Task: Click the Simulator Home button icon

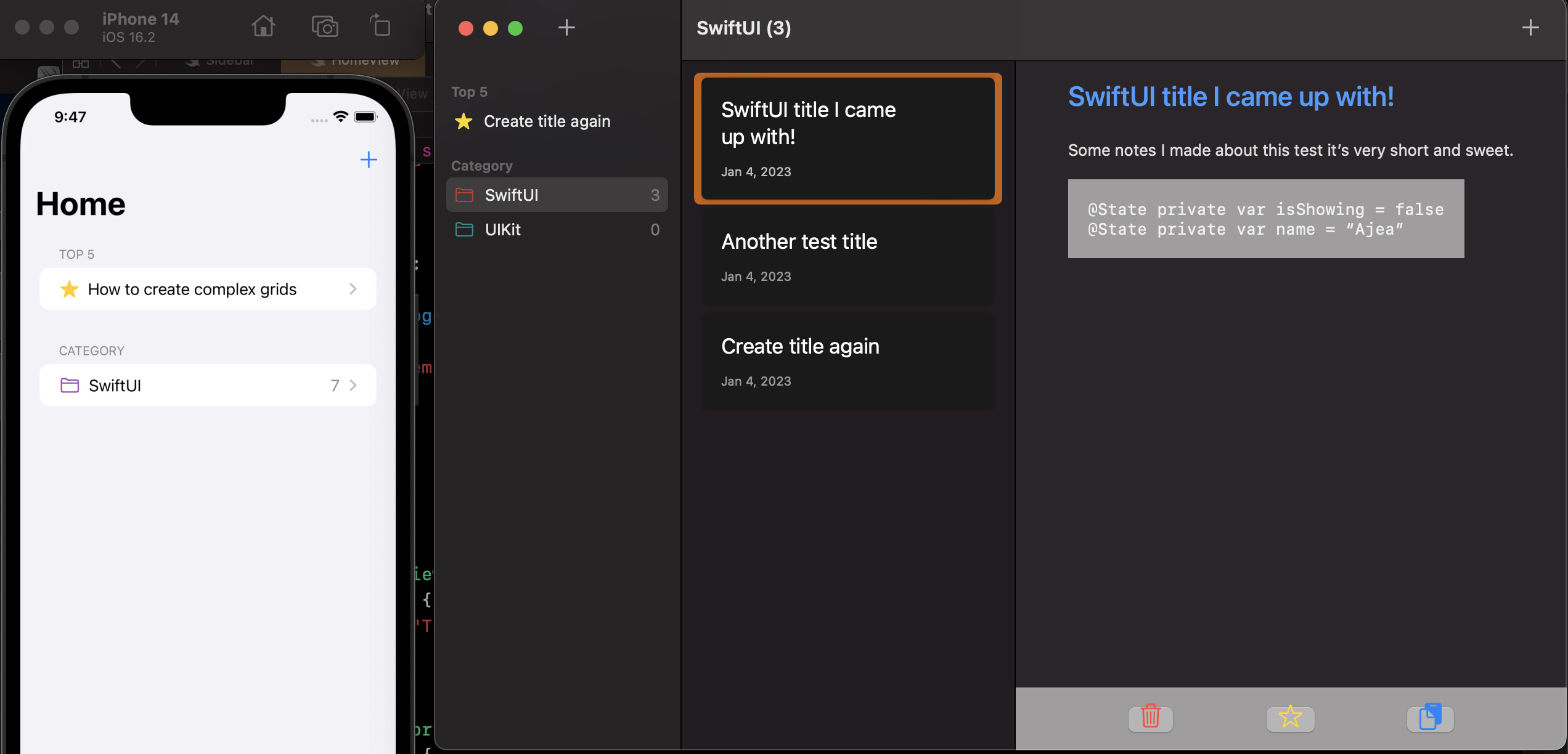Action: coord(263,26)
